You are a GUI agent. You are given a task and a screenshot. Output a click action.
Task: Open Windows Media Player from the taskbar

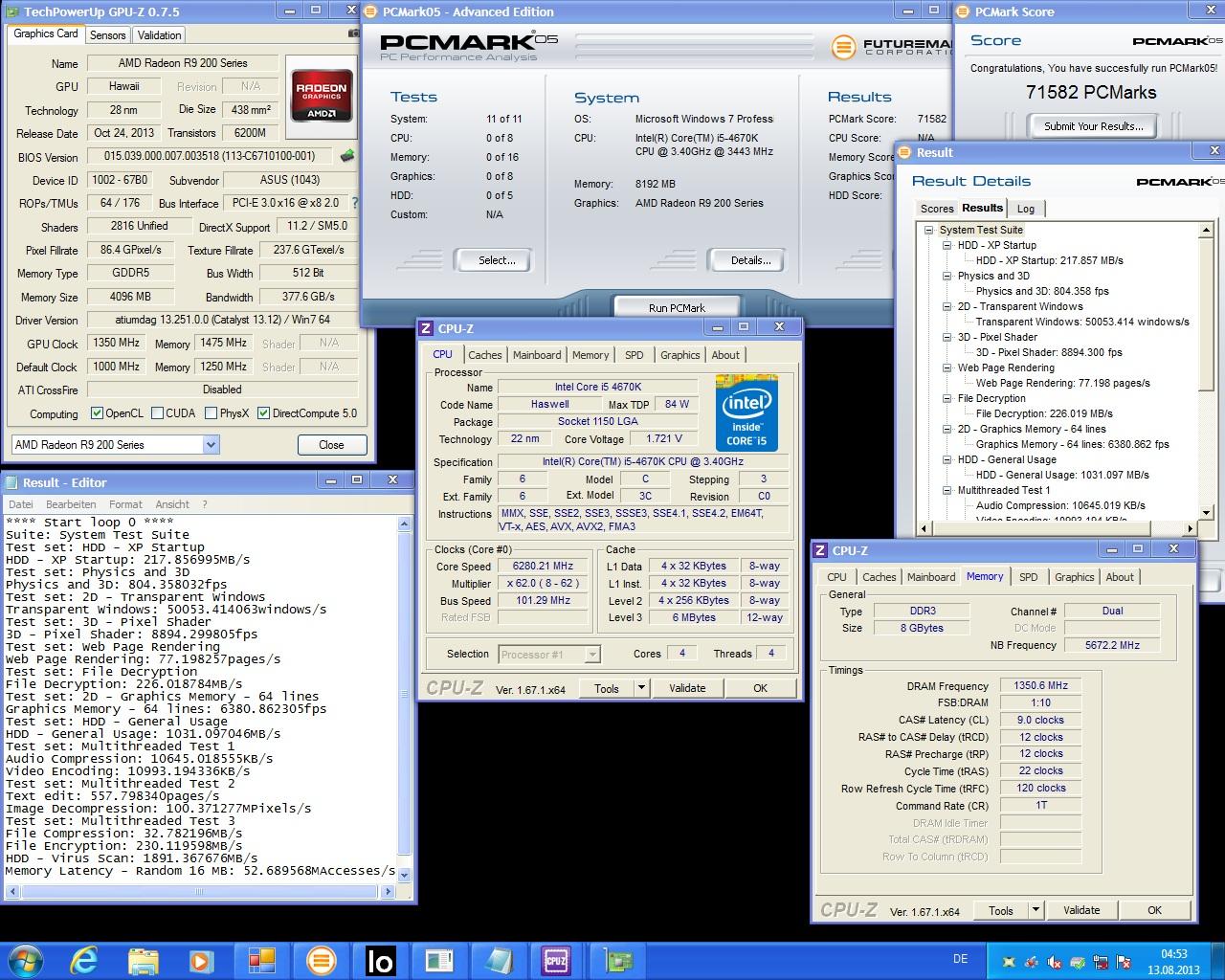(200, 960)
